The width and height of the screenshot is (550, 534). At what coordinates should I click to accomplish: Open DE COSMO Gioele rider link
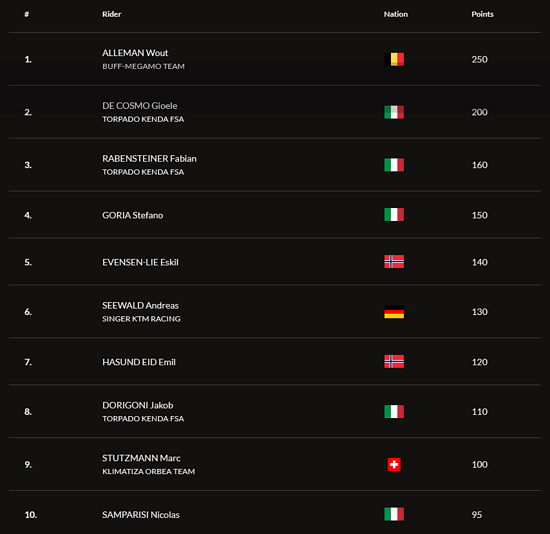[x=140, y=106]
